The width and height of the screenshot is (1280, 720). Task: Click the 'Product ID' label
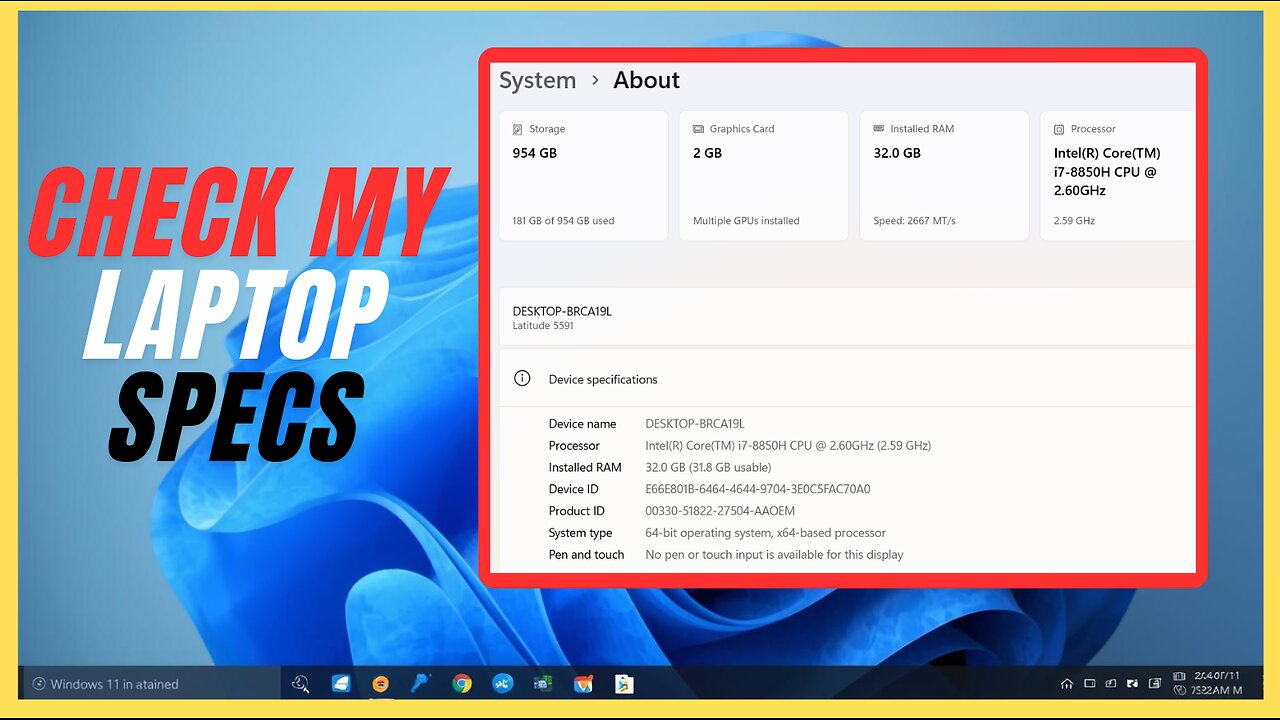pos(576,512)
